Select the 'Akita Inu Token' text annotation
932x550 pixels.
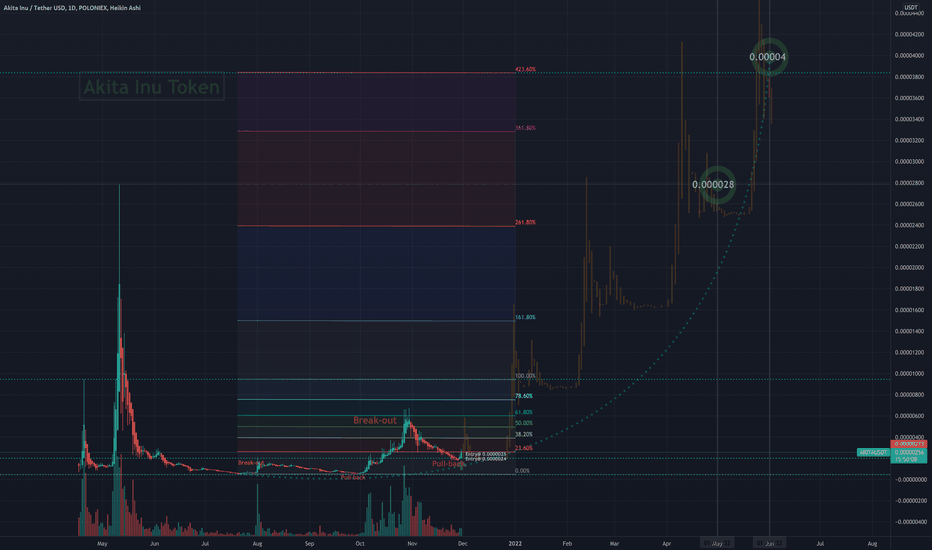pos(152,87)
